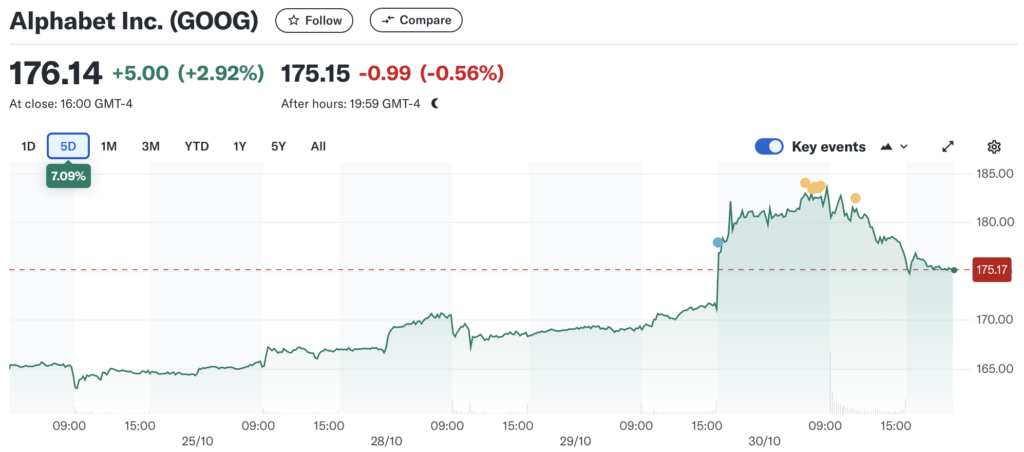Click the rightmost orange event dot
This screenshot has width=1024, height=452.
(x=855, y=198)
